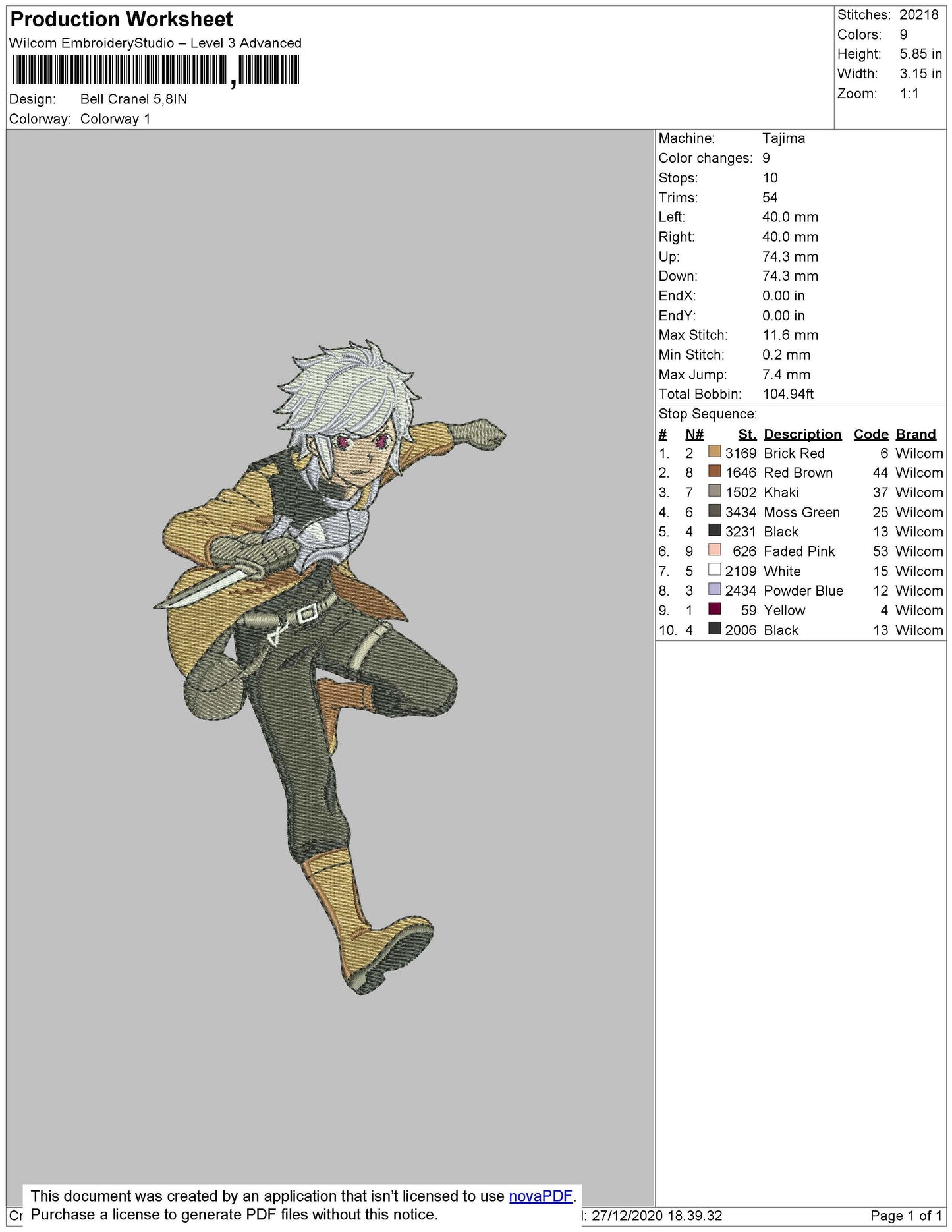Image resolution: width=952 pixels, height=1232 pixels.
Task: Click the Moss Green color swatch
Action: 714,511
